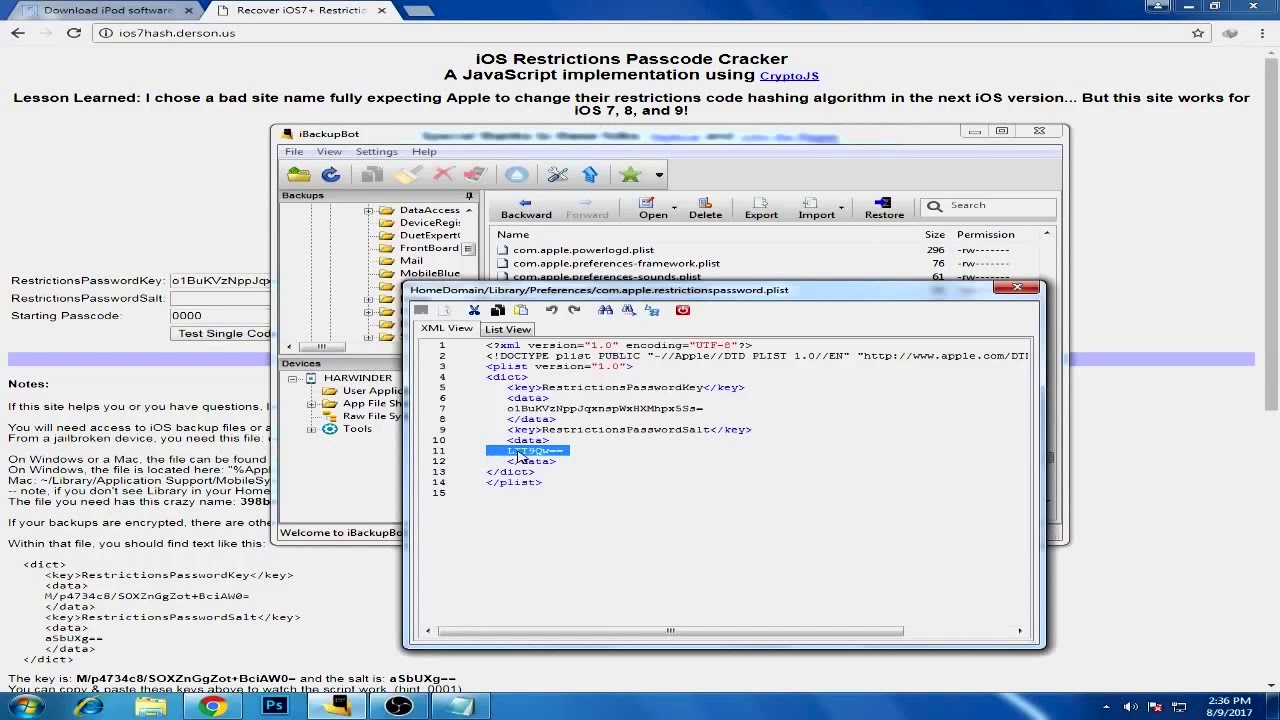Select Tools in the Devices tree
Screen dimensions: 1280x720
tap(357, 429)
